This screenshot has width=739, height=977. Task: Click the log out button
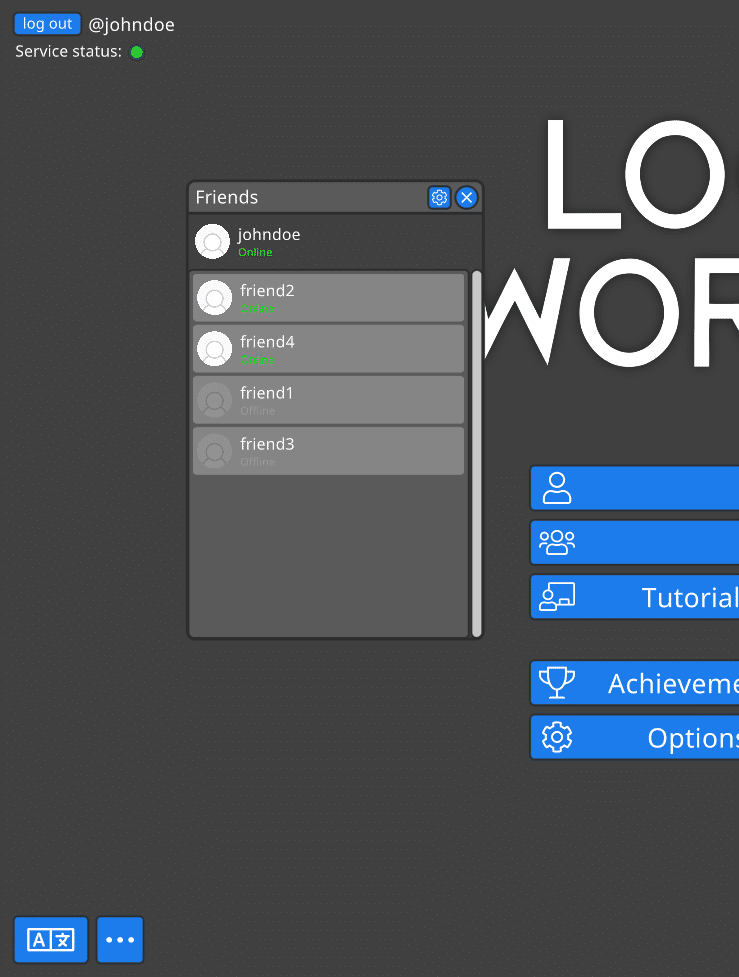click(x=47, y=24)
